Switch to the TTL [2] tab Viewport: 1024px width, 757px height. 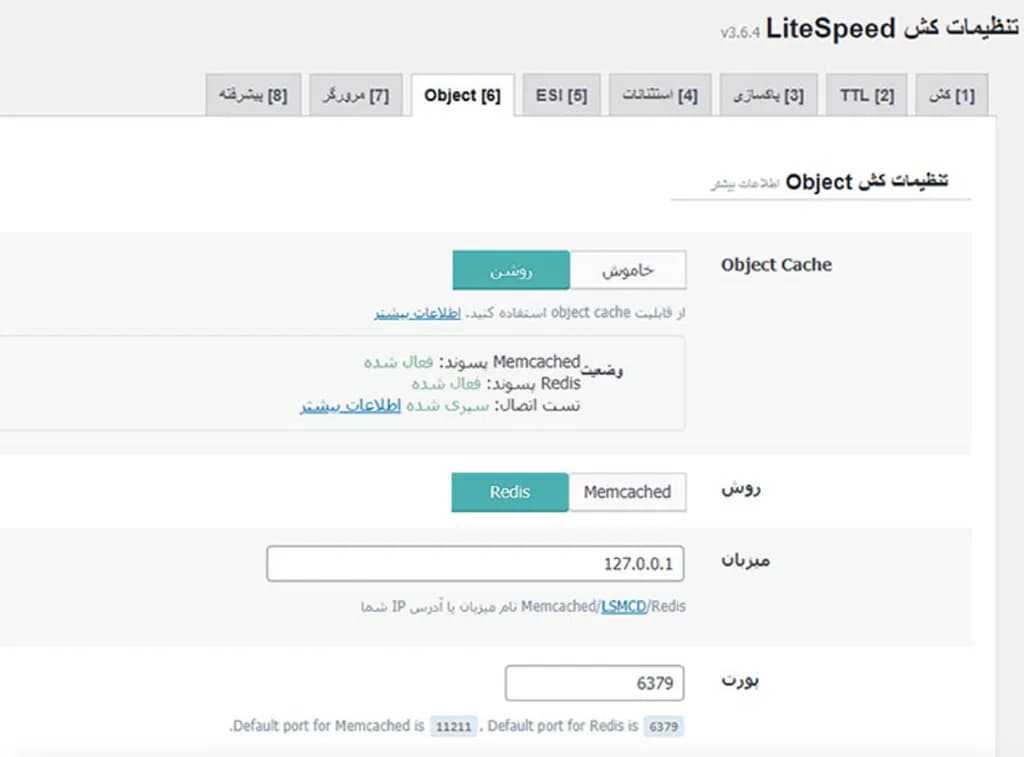(x=867, y=97)
